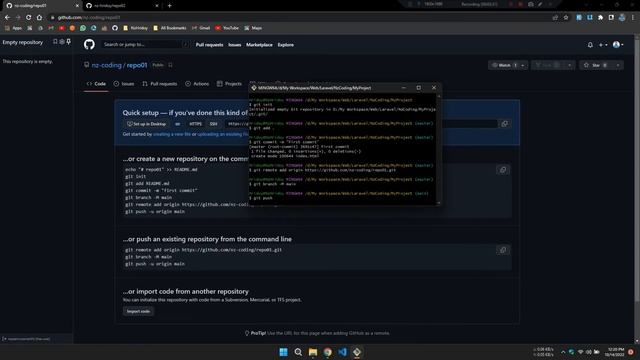Copy the create new repository commands
This screenshot has width=640, height=360.
pos(503,170)
